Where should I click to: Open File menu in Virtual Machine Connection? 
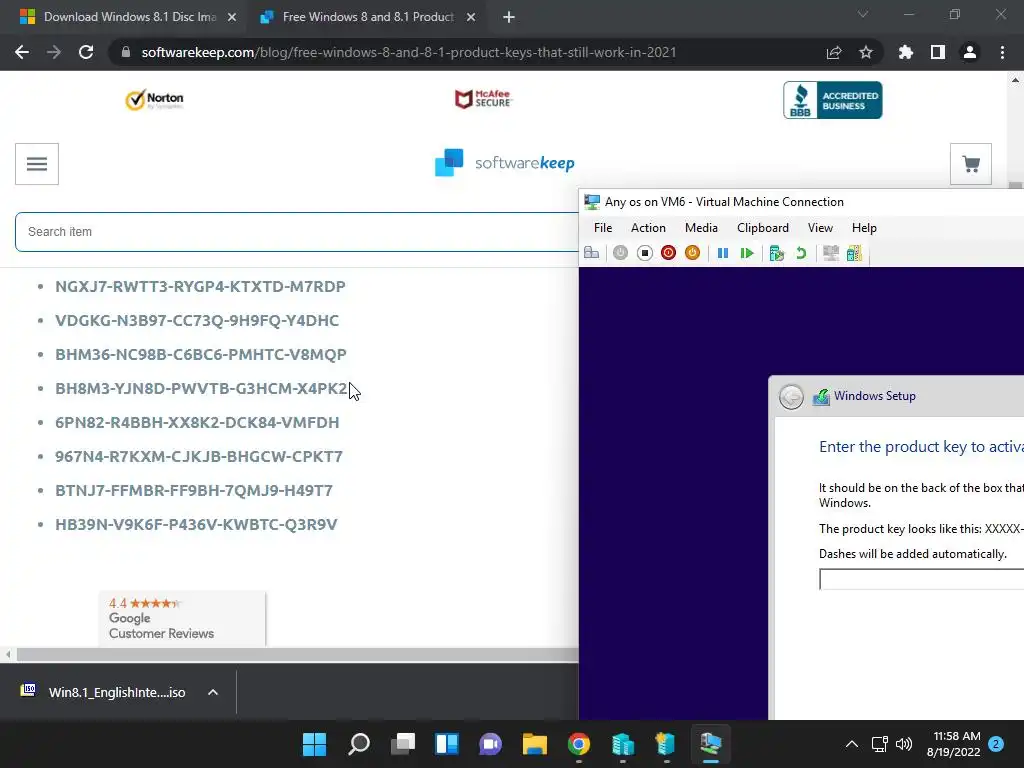(603, 228)
